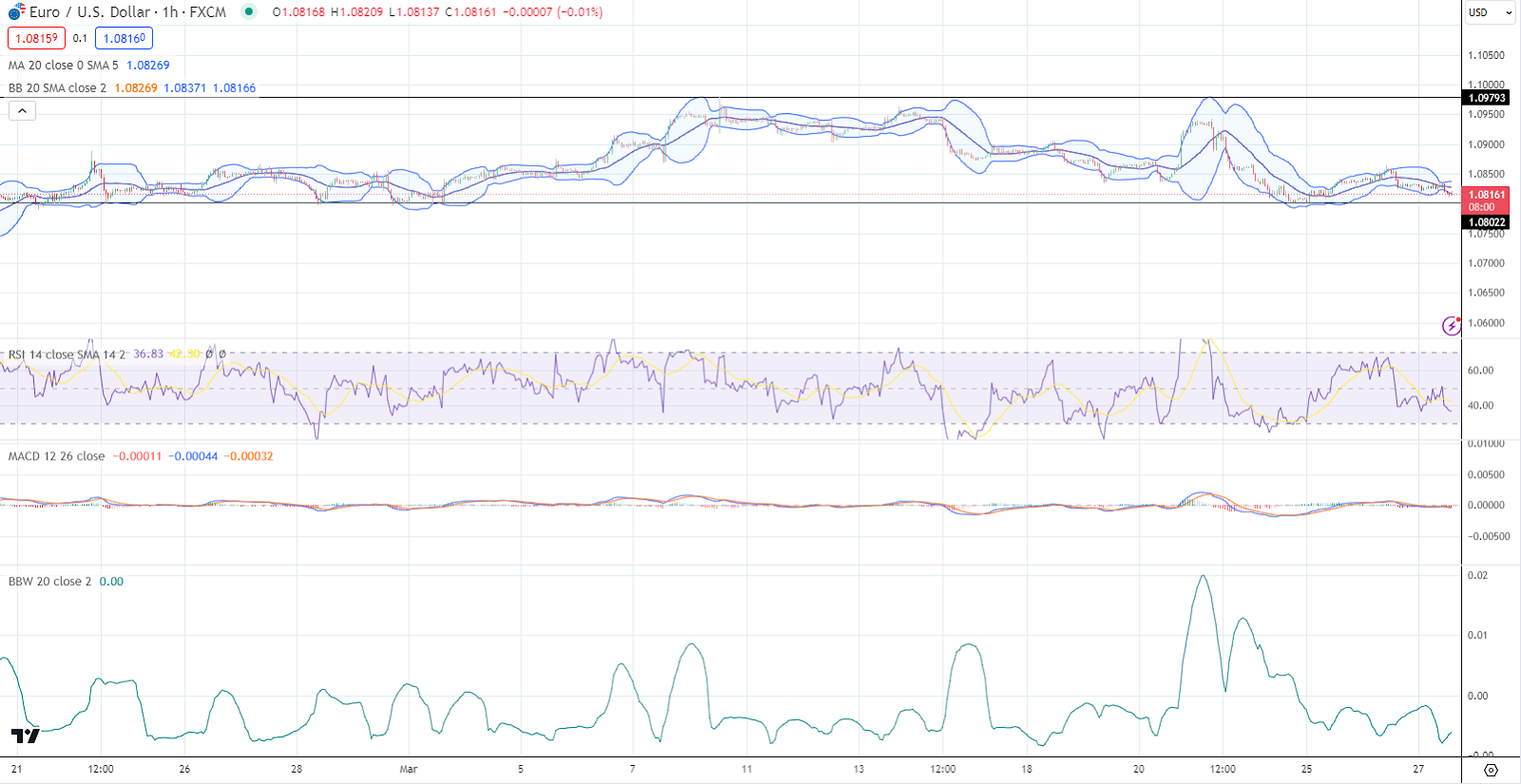Click the green market status indicator dot
The height and width of the screenshot is (784, 1521).
tap(248, 11)
